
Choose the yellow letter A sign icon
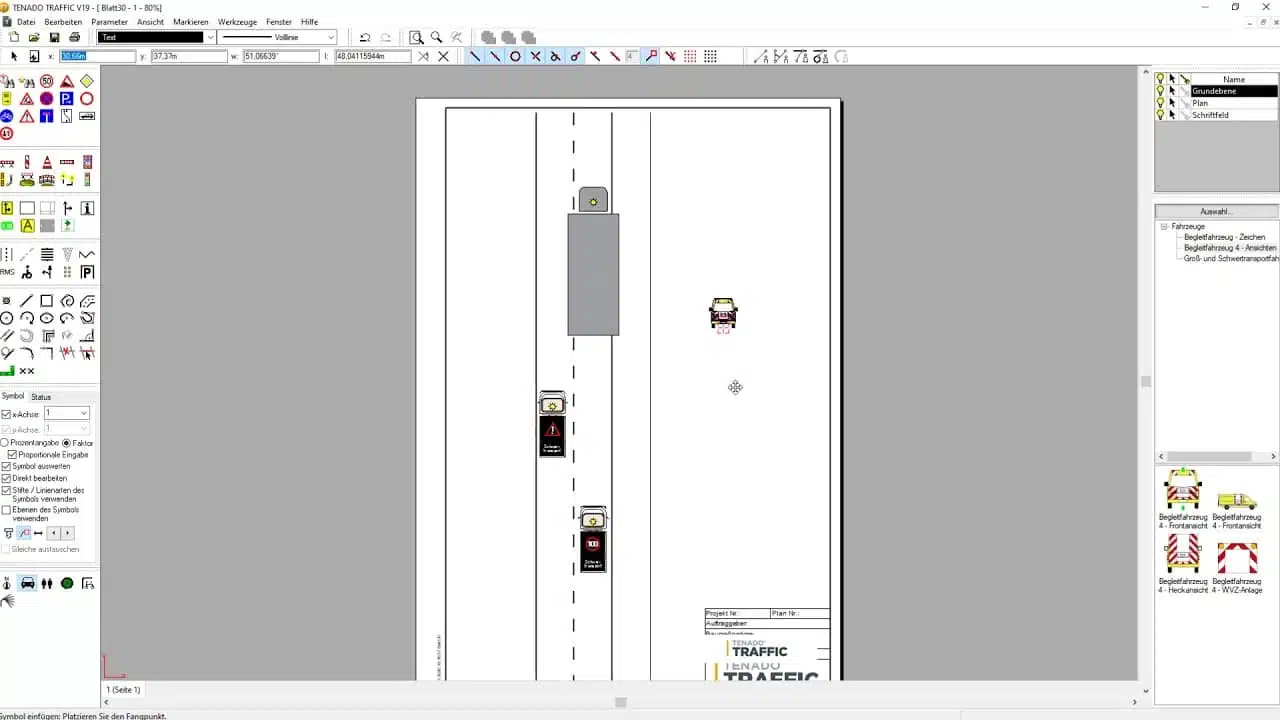click(27, 226)
